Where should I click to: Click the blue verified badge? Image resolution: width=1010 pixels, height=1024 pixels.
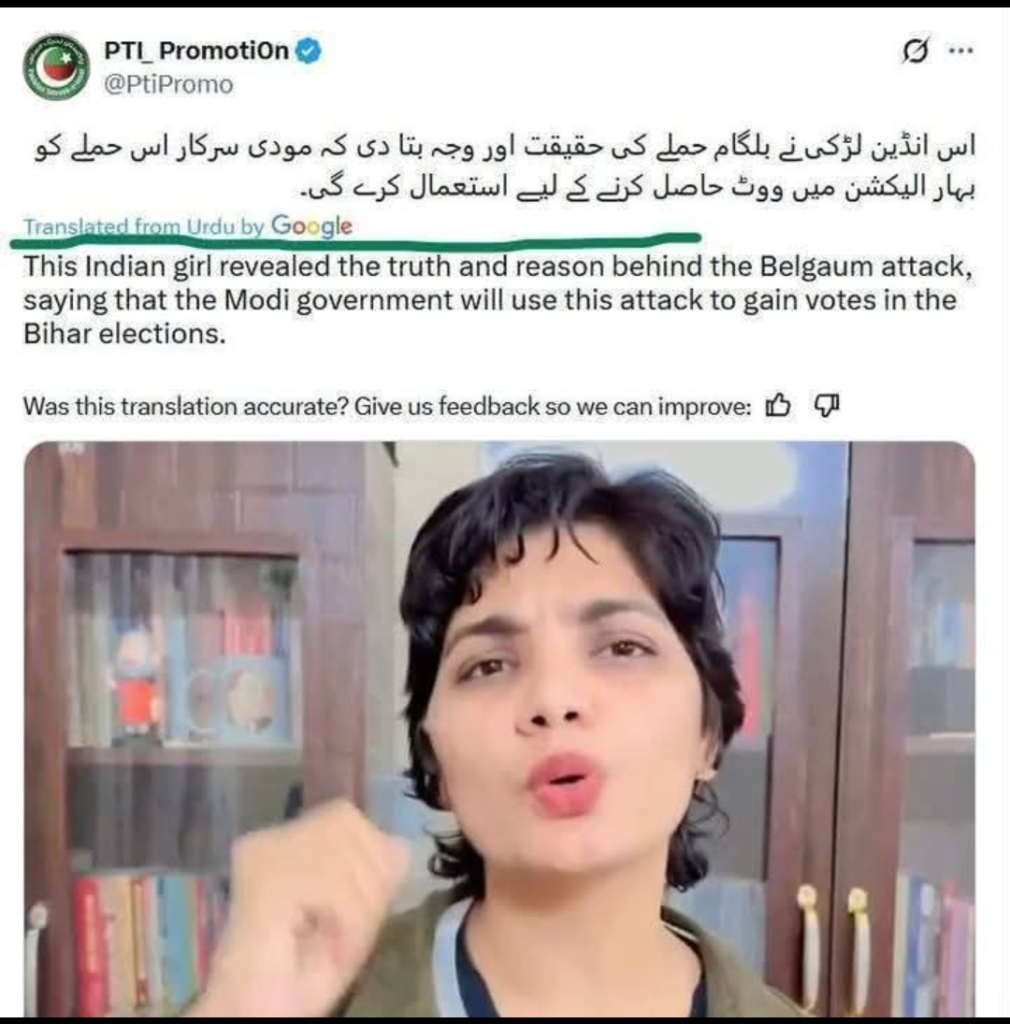309,50
